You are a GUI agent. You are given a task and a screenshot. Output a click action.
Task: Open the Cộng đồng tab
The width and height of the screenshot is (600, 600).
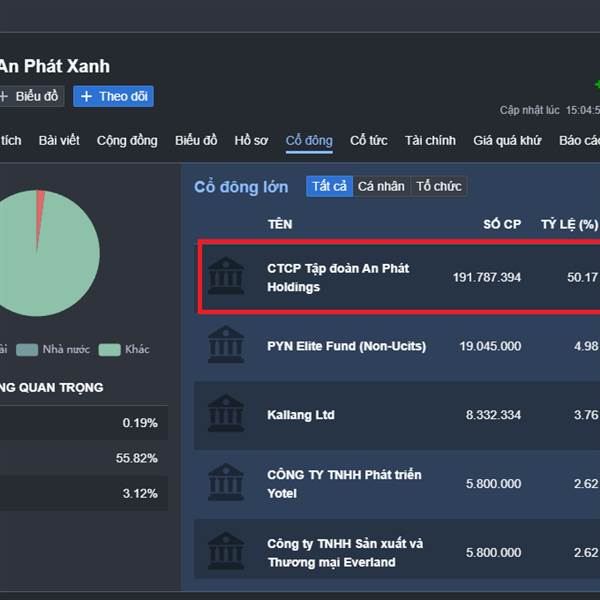point(127,140)
